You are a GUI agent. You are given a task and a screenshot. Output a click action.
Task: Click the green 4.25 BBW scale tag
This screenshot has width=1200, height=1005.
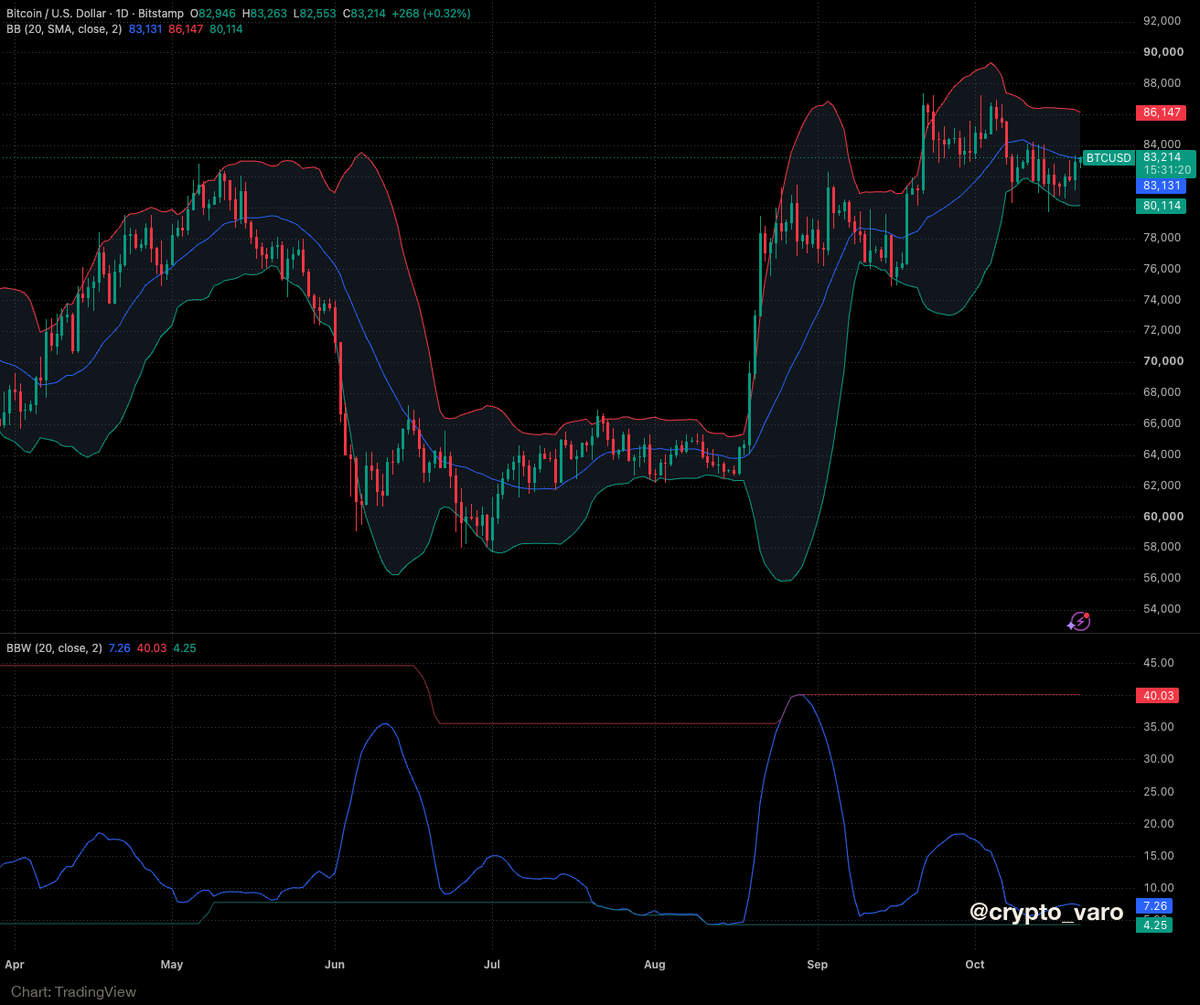point(1154,926)
